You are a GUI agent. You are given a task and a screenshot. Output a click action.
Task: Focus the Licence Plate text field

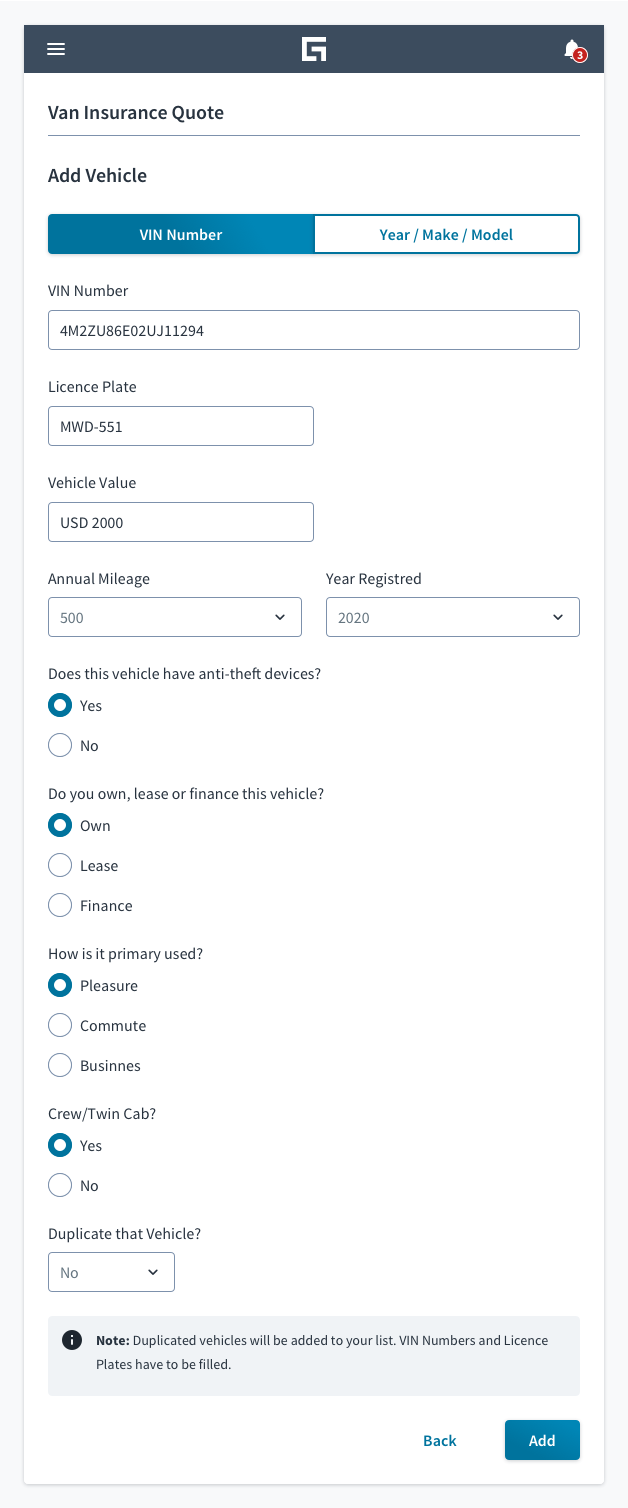point(181,426)
